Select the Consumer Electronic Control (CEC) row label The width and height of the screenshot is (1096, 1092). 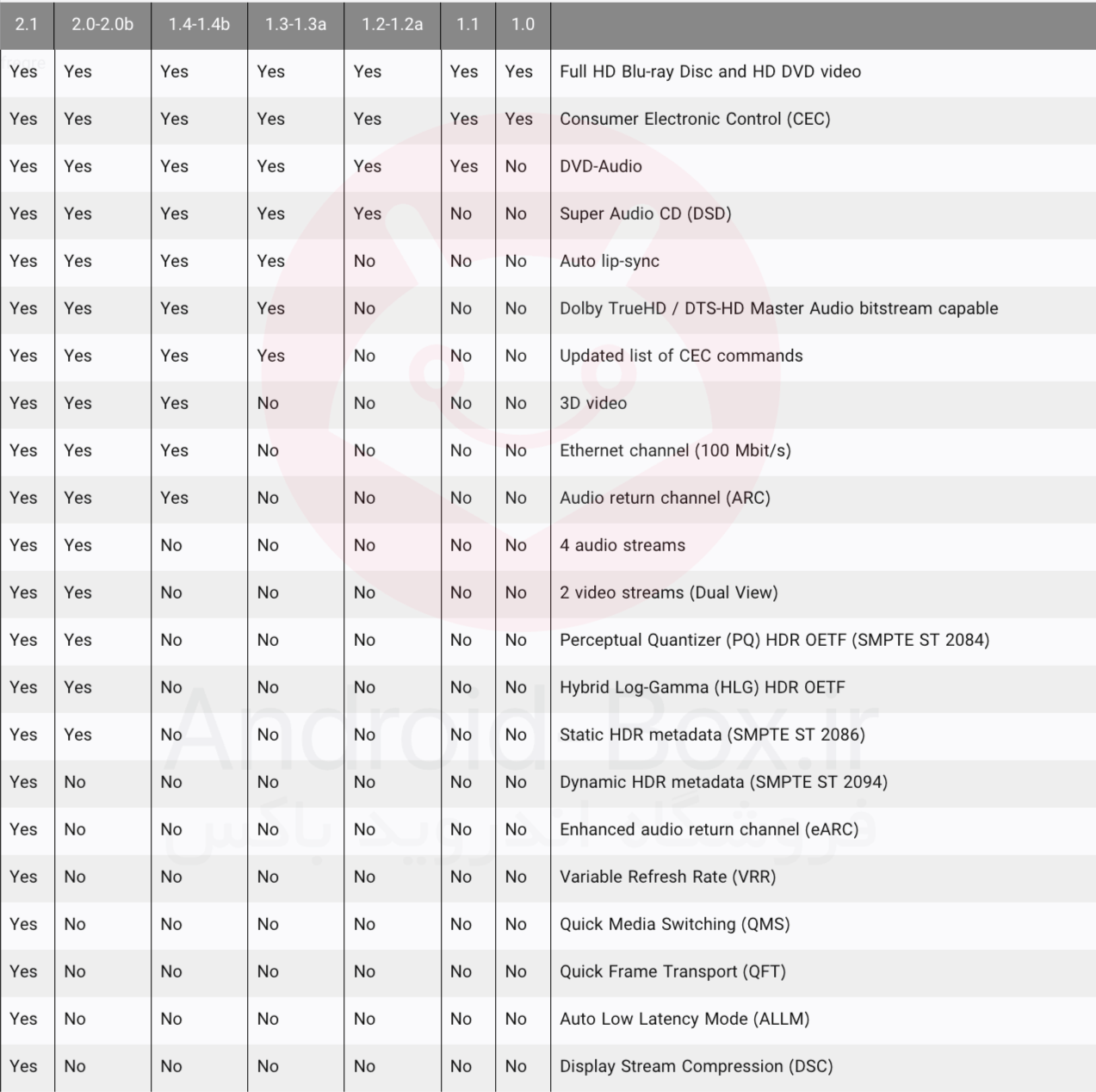pos(695,119)
